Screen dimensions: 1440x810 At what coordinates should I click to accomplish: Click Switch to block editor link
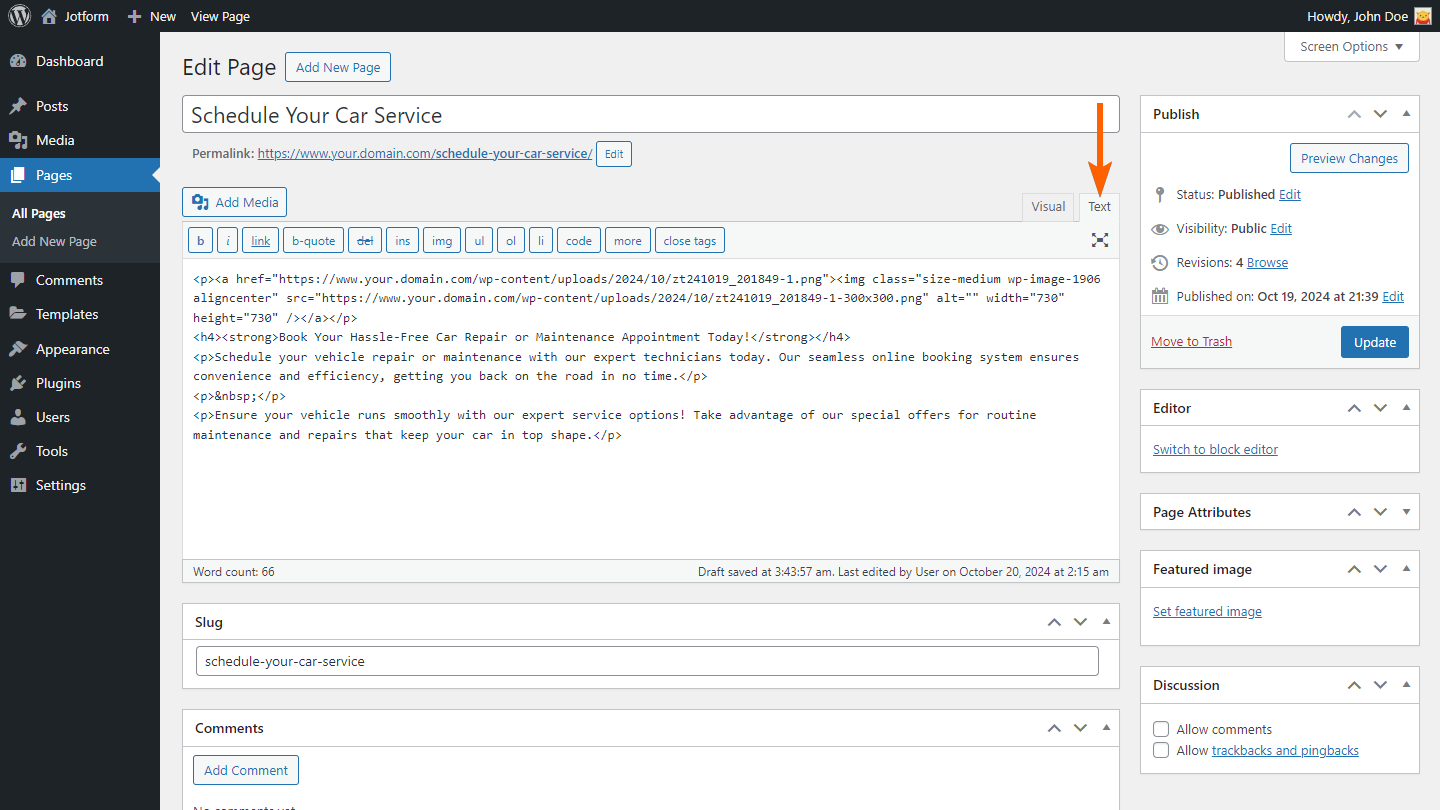(1215, 449)
